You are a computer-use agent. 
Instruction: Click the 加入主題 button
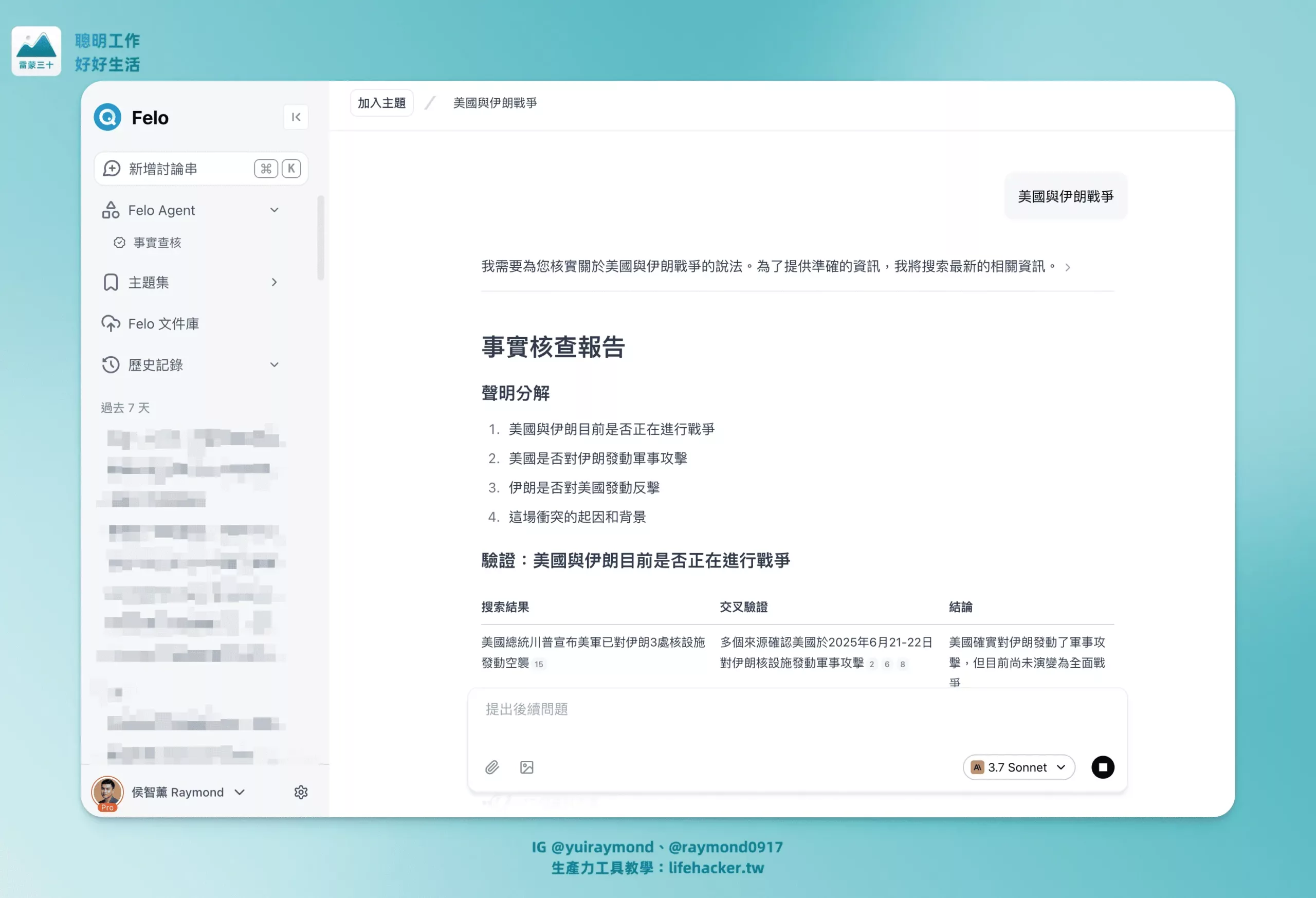pyautogui.click(x=381, y=103)
